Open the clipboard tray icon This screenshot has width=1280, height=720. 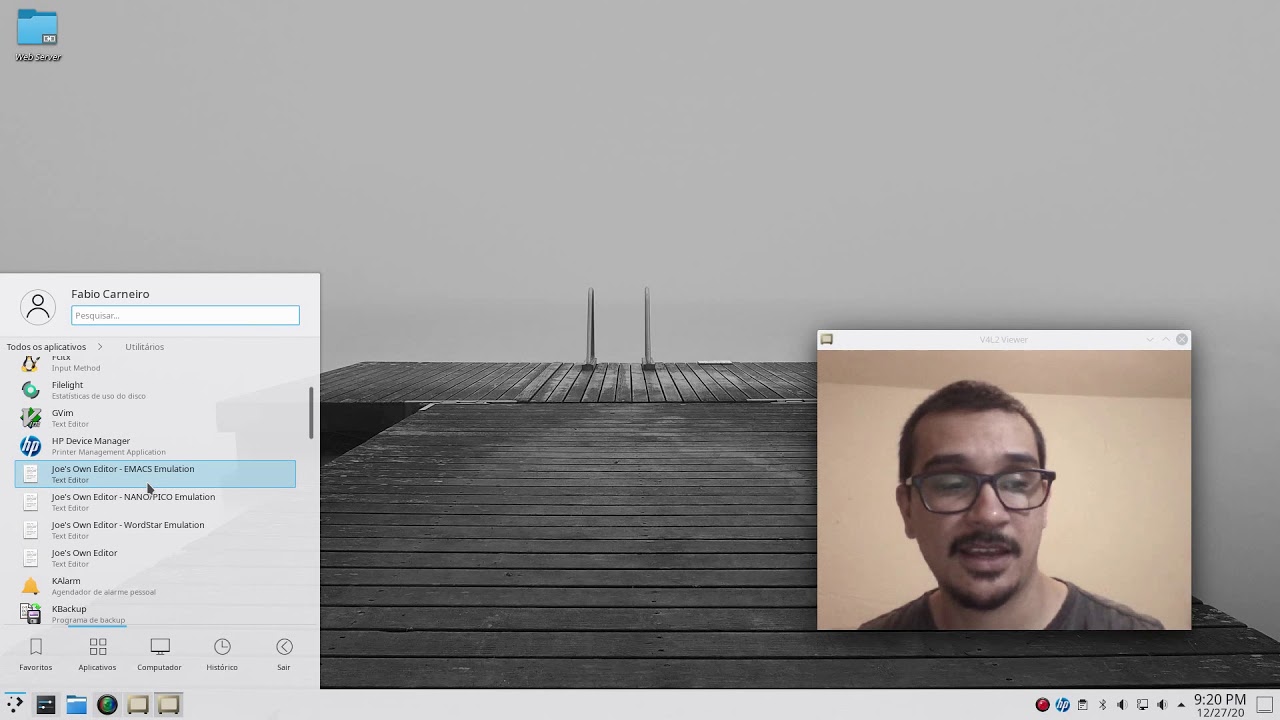pos(1082,705)
